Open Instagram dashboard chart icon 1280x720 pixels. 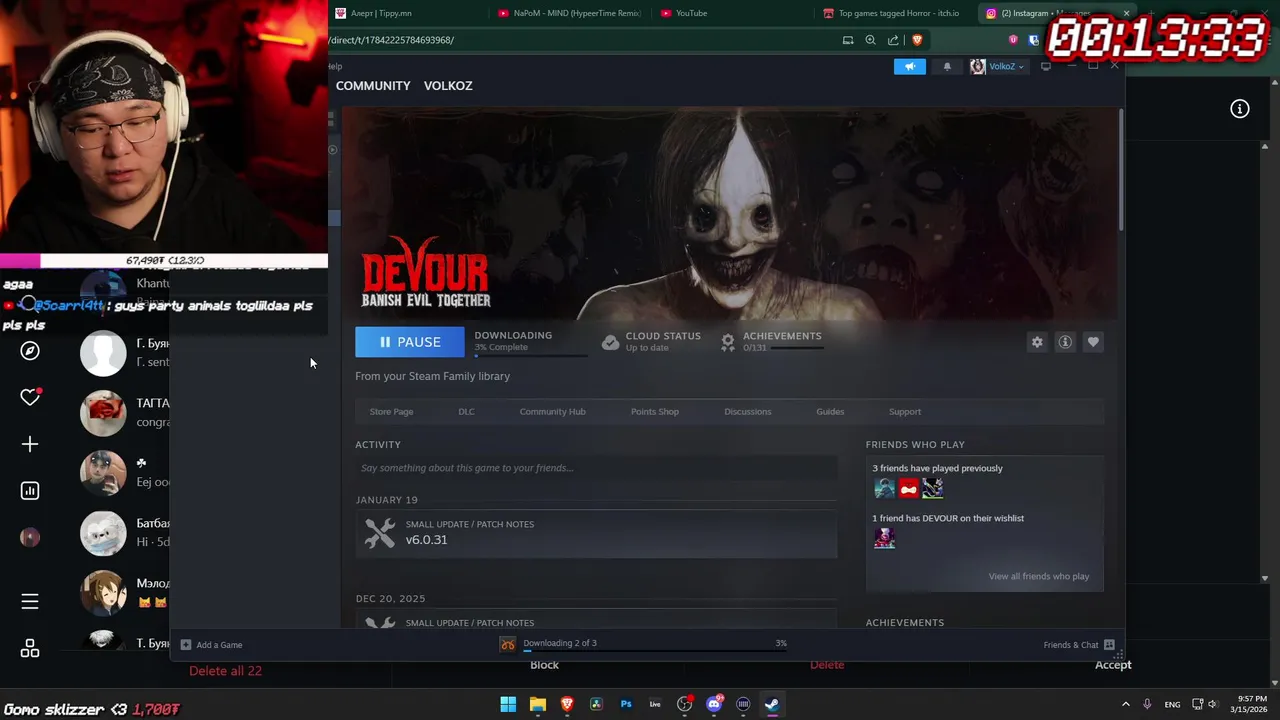pos(30,490)
